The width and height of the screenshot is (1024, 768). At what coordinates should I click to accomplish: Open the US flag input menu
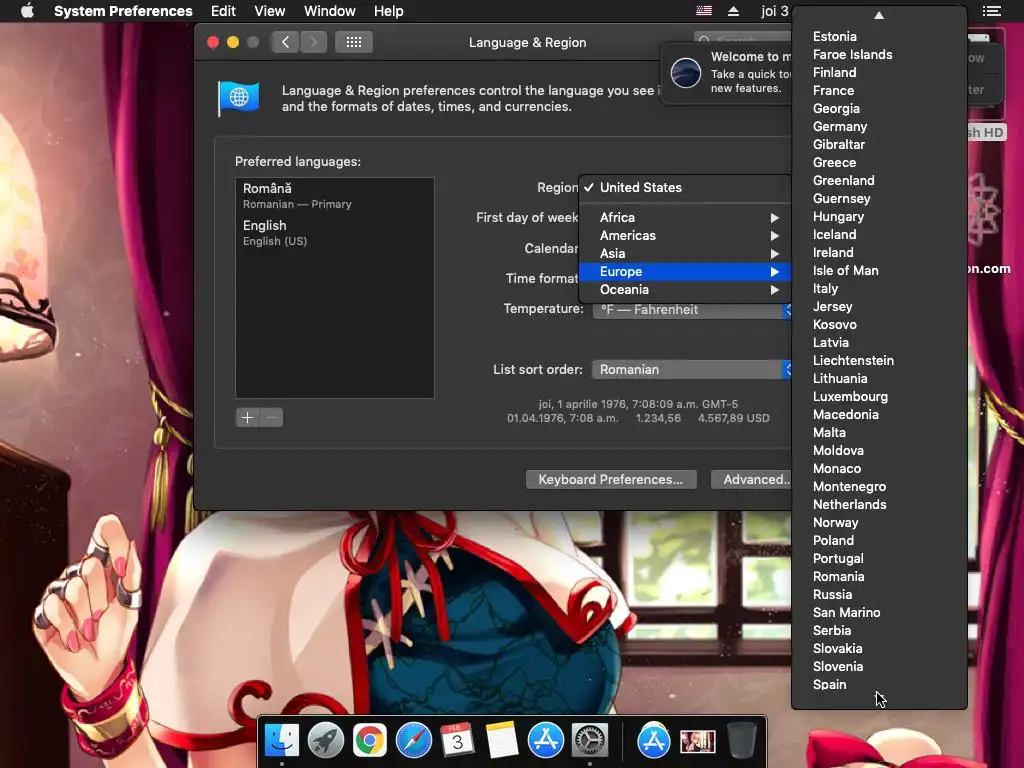point(704,11)
